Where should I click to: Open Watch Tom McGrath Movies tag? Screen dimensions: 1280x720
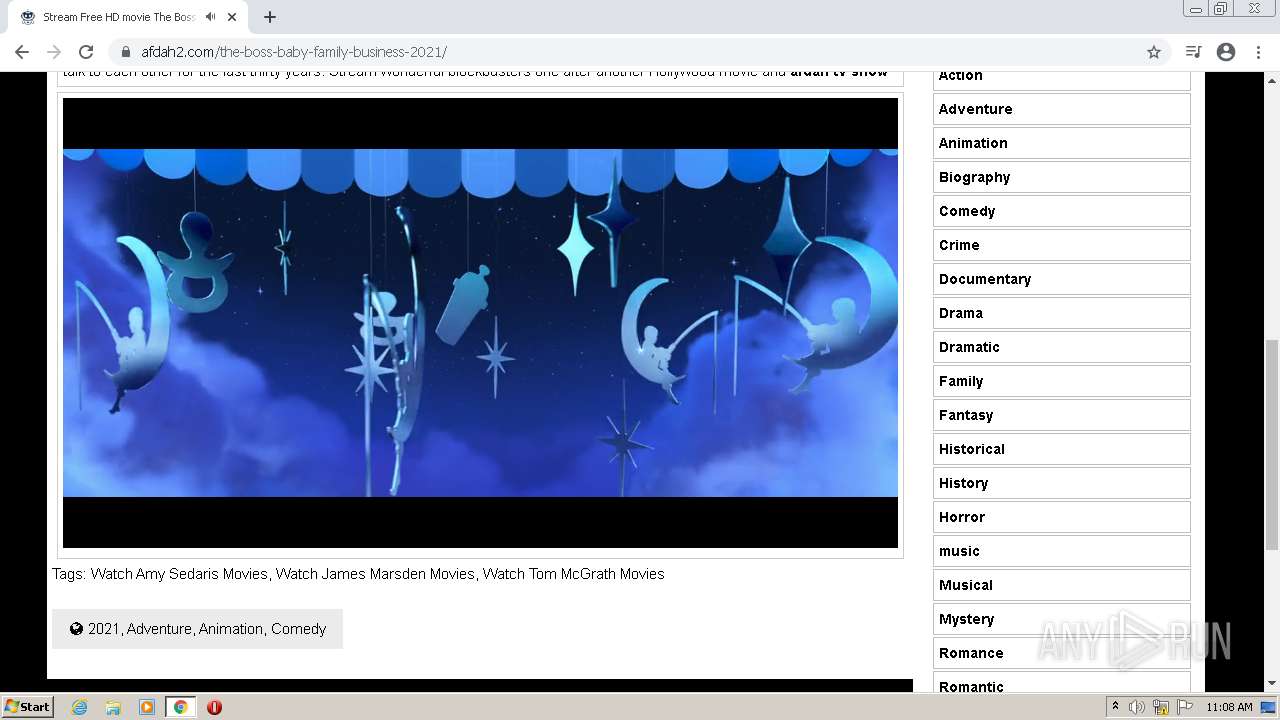[573, 574]
